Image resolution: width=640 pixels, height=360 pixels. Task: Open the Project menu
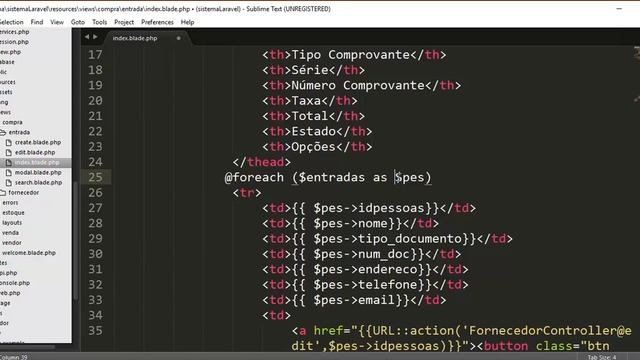point(124,22)
